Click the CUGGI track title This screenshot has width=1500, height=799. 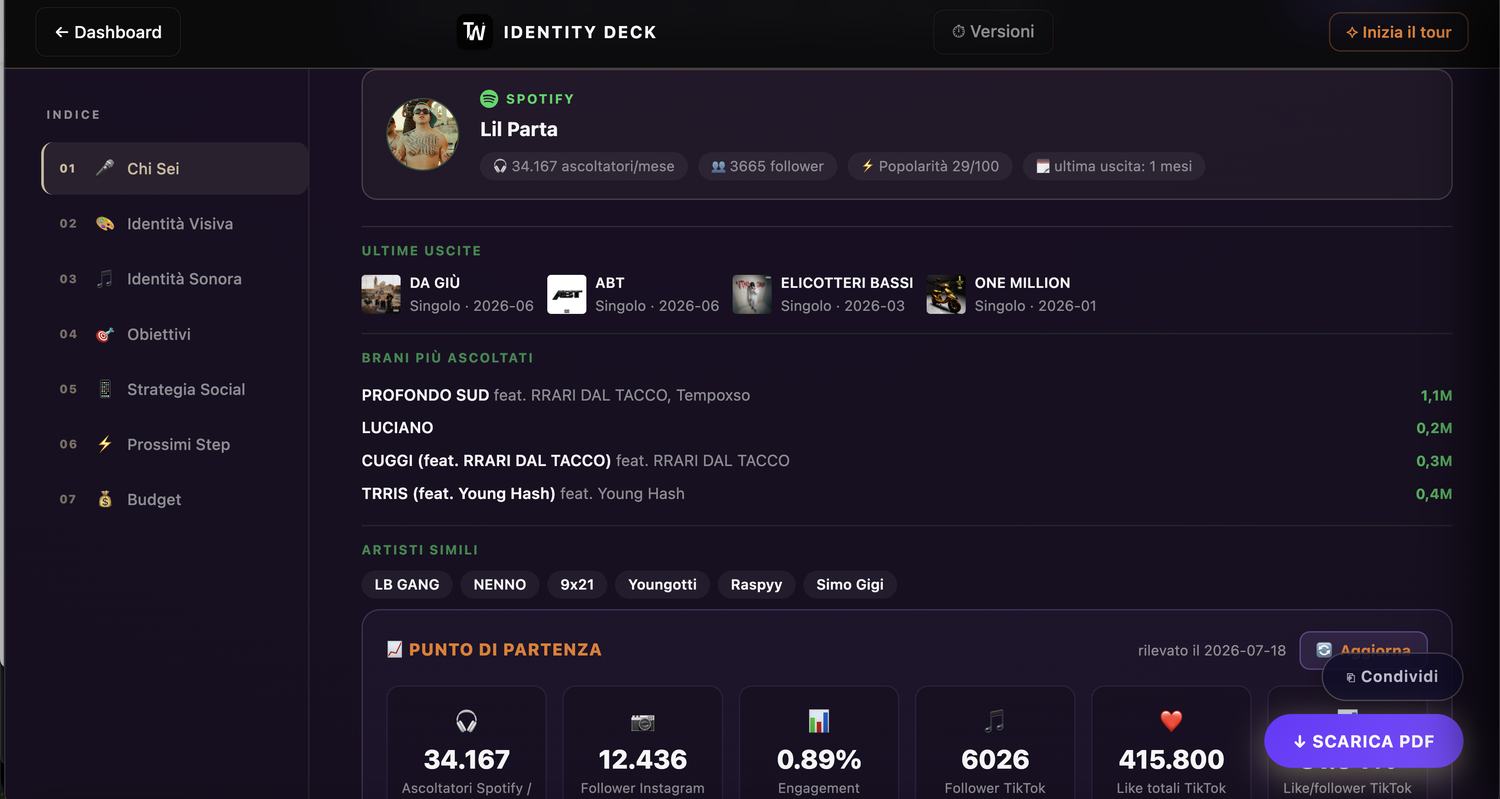pyautogui.click(x=486, y=461)
